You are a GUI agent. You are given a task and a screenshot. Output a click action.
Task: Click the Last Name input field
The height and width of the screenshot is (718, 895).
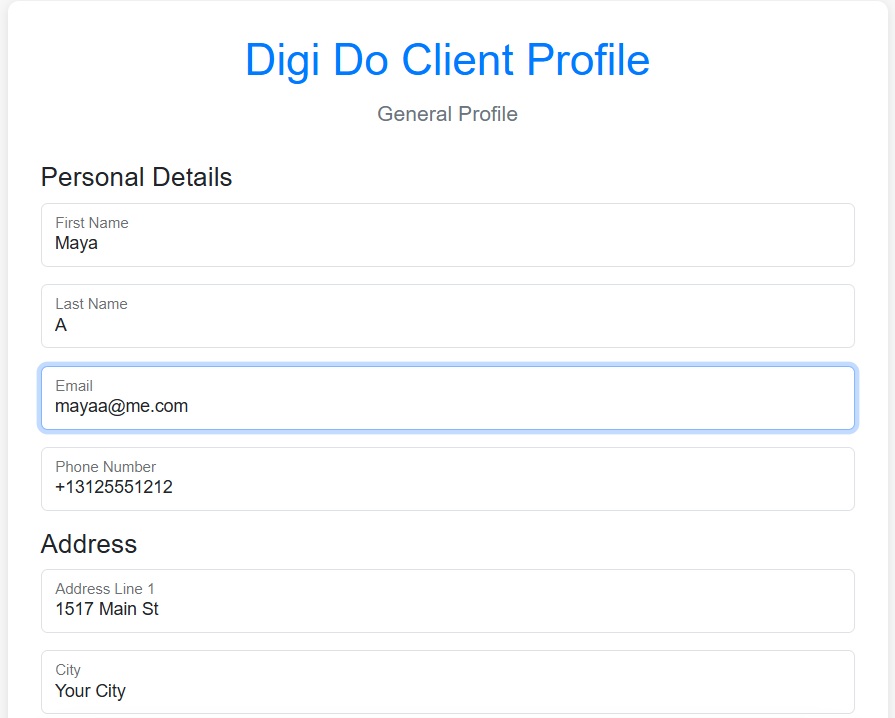click(x=448, y=316)
